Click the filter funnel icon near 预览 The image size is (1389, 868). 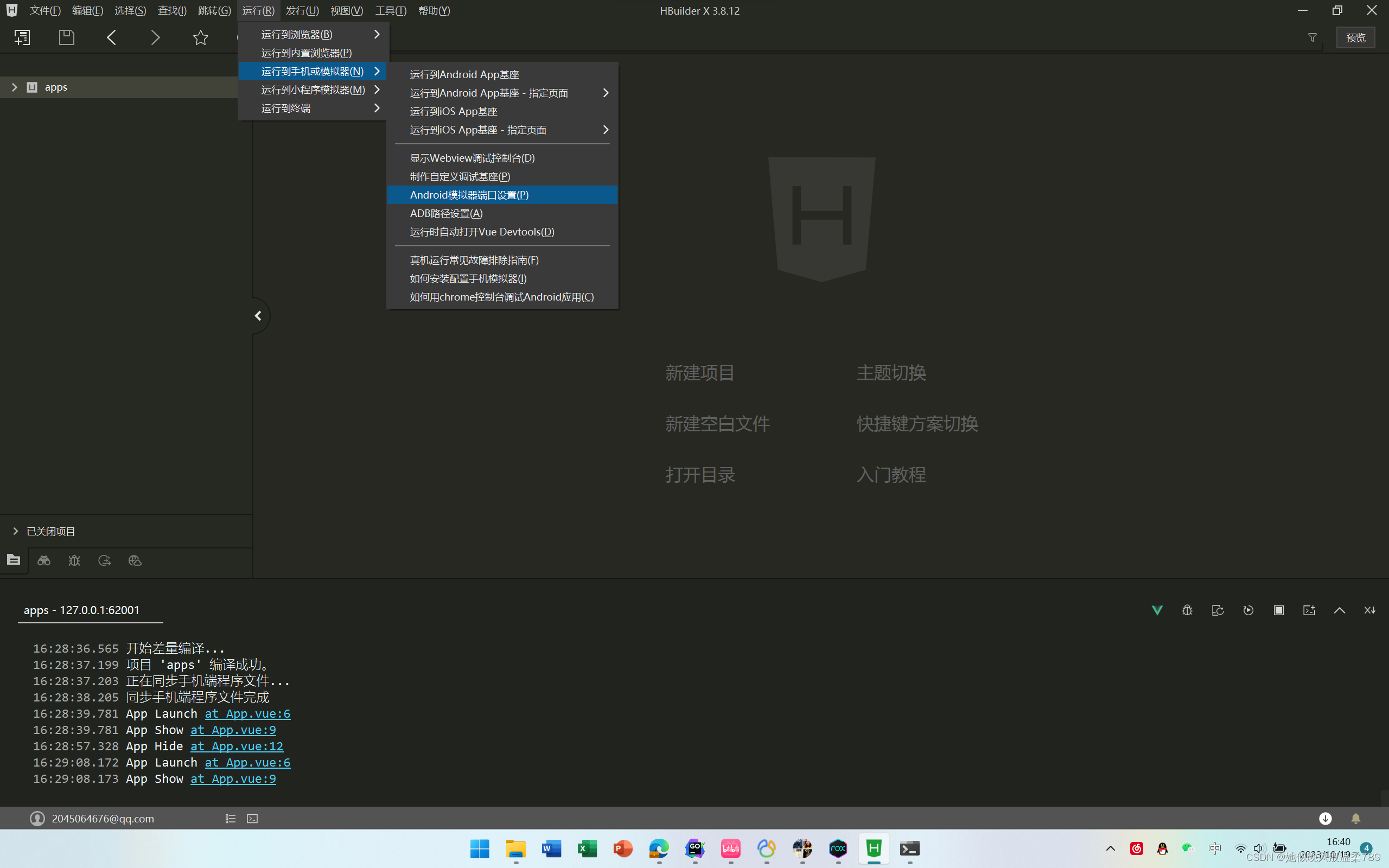(x=1312, y=37)
